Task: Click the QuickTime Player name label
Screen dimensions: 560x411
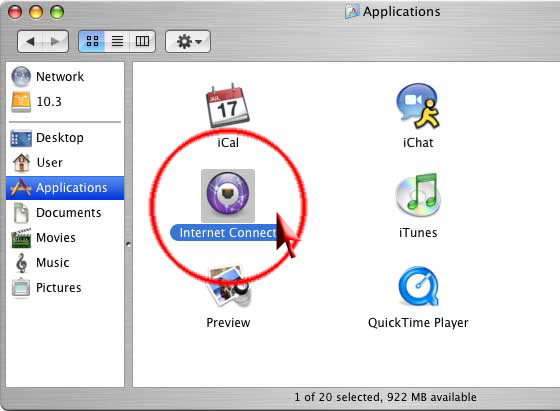Action: 418,323
